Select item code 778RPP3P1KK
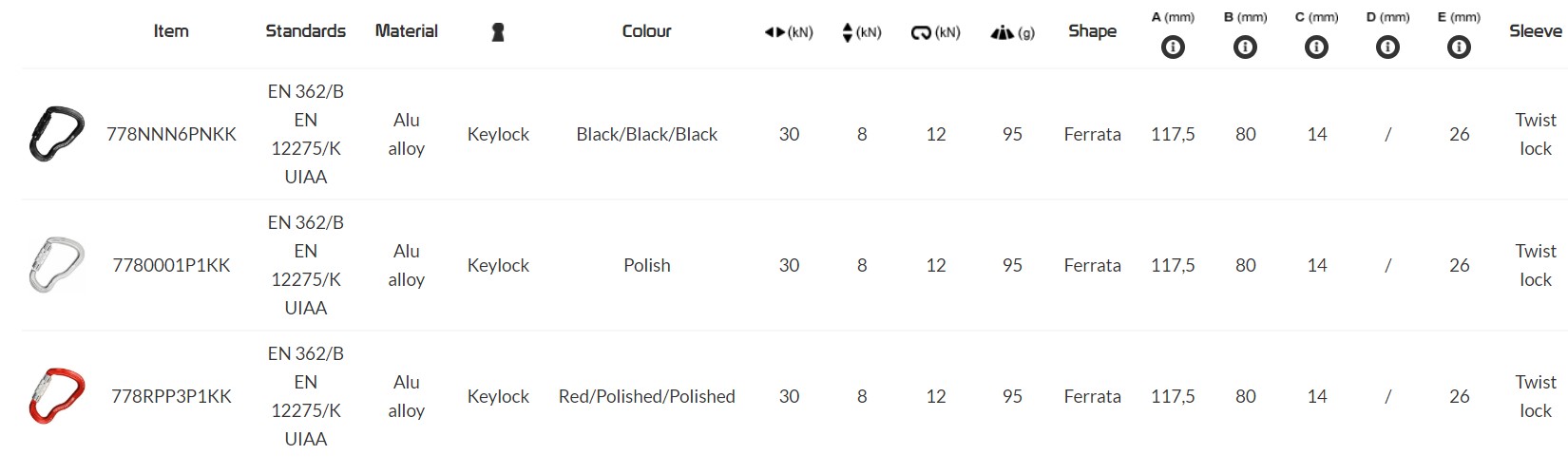Screen dimensions: 1568x474 tap(171, 396)
